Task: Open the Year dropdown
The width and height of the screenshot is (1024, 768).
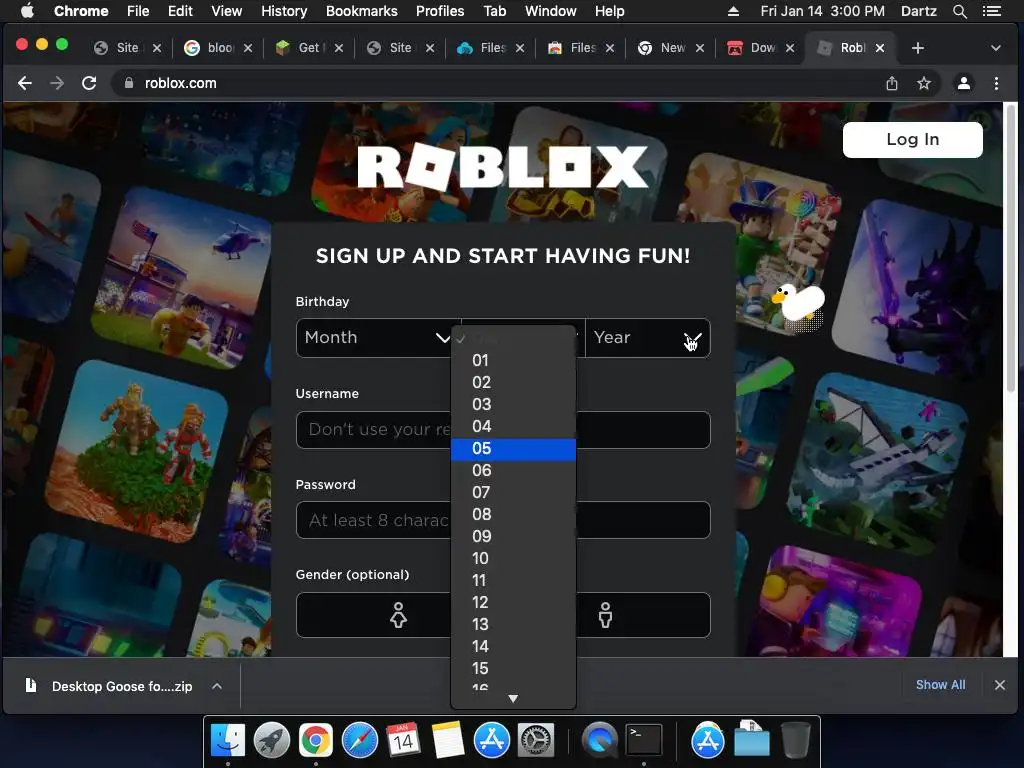Action: [647, 338]
